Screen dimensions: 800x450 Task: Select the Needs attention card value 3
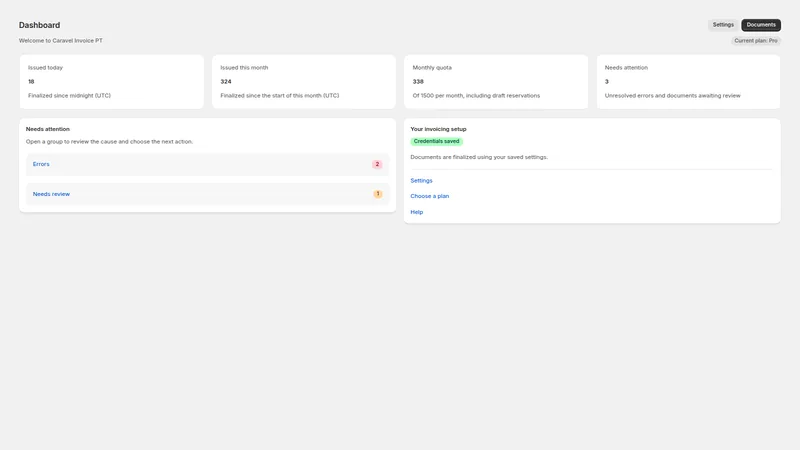tap(607, 82)
